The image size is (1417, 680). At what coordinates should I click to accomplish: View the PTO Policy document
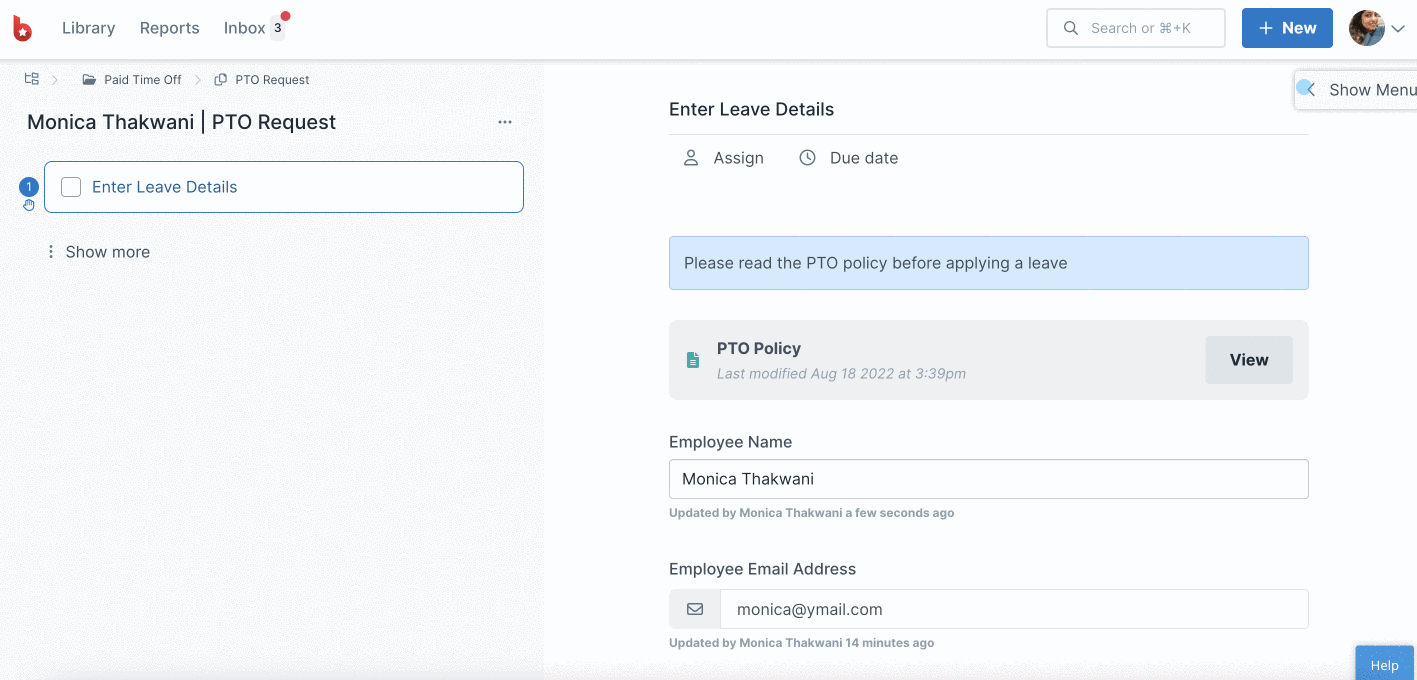tap(1249, 360)
